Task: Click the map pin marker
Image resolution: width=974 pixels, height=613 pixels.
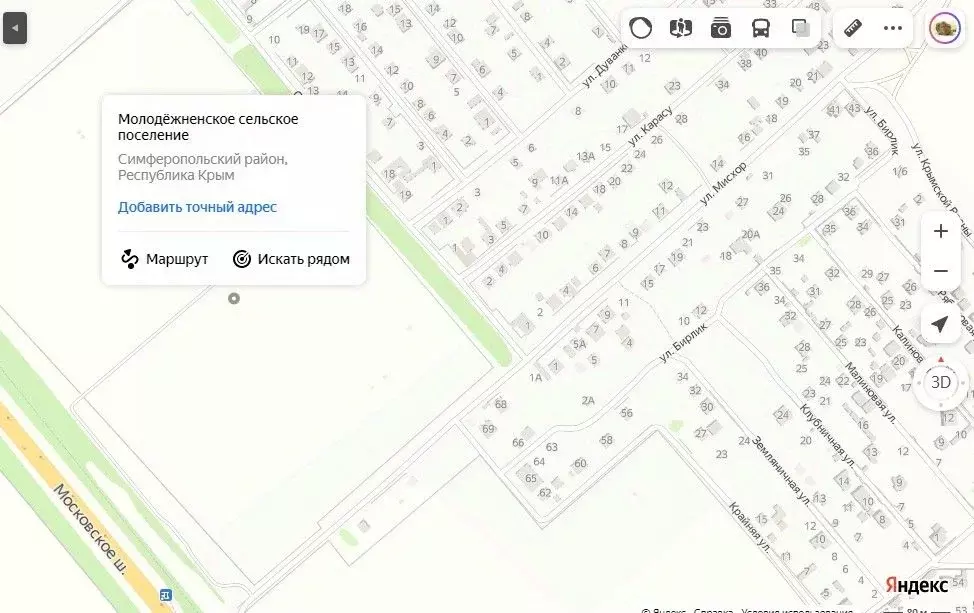Action: point(234,298)
